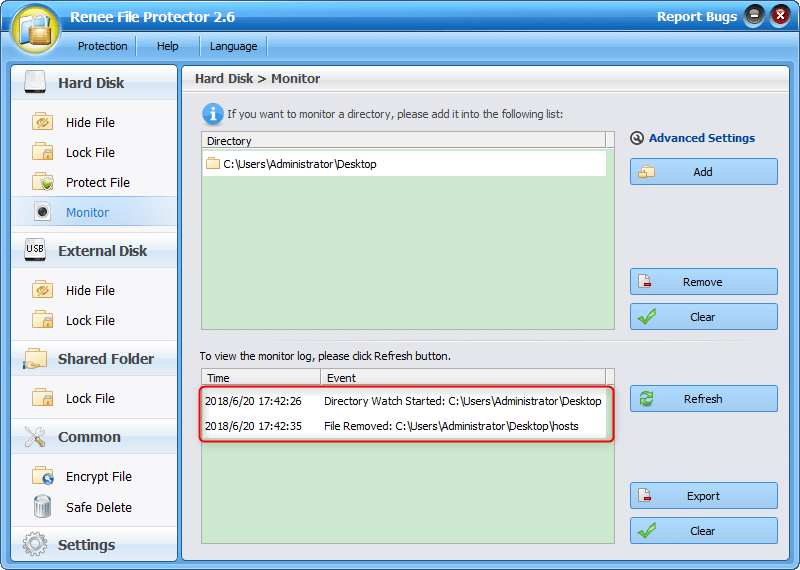Open Advanced Settings link
Image resolution: width=800 pixels, height=570 pixels.
click(x=701, y=138)
